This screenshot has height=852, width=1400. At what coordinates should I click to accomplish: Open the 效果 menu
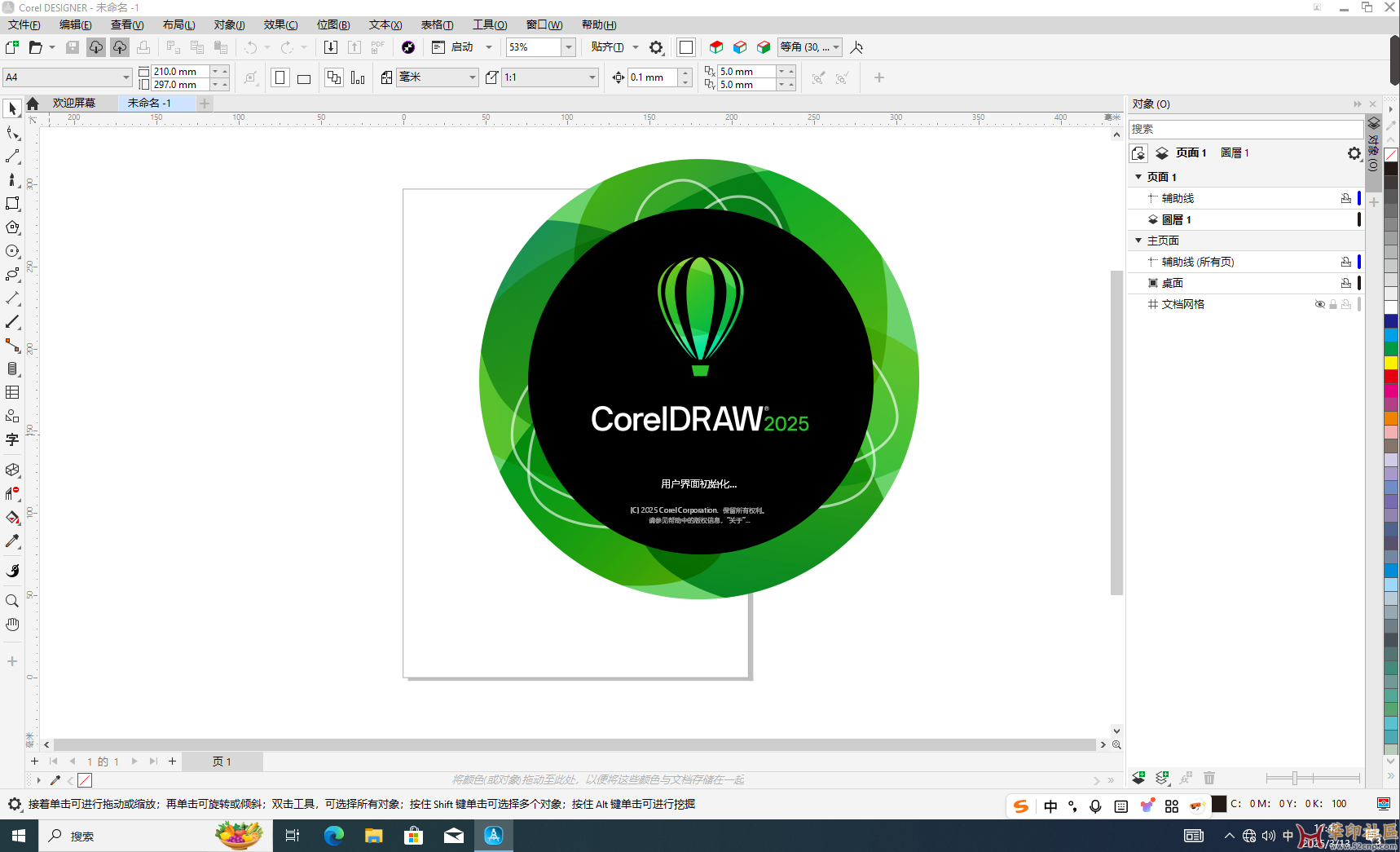(280, 25)
